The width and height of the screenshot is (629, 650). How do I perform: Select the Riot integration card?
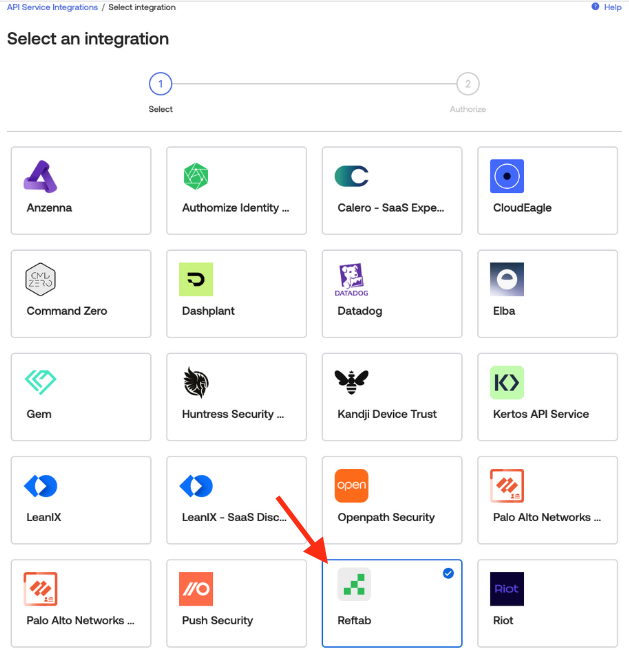tap(547, 603)
